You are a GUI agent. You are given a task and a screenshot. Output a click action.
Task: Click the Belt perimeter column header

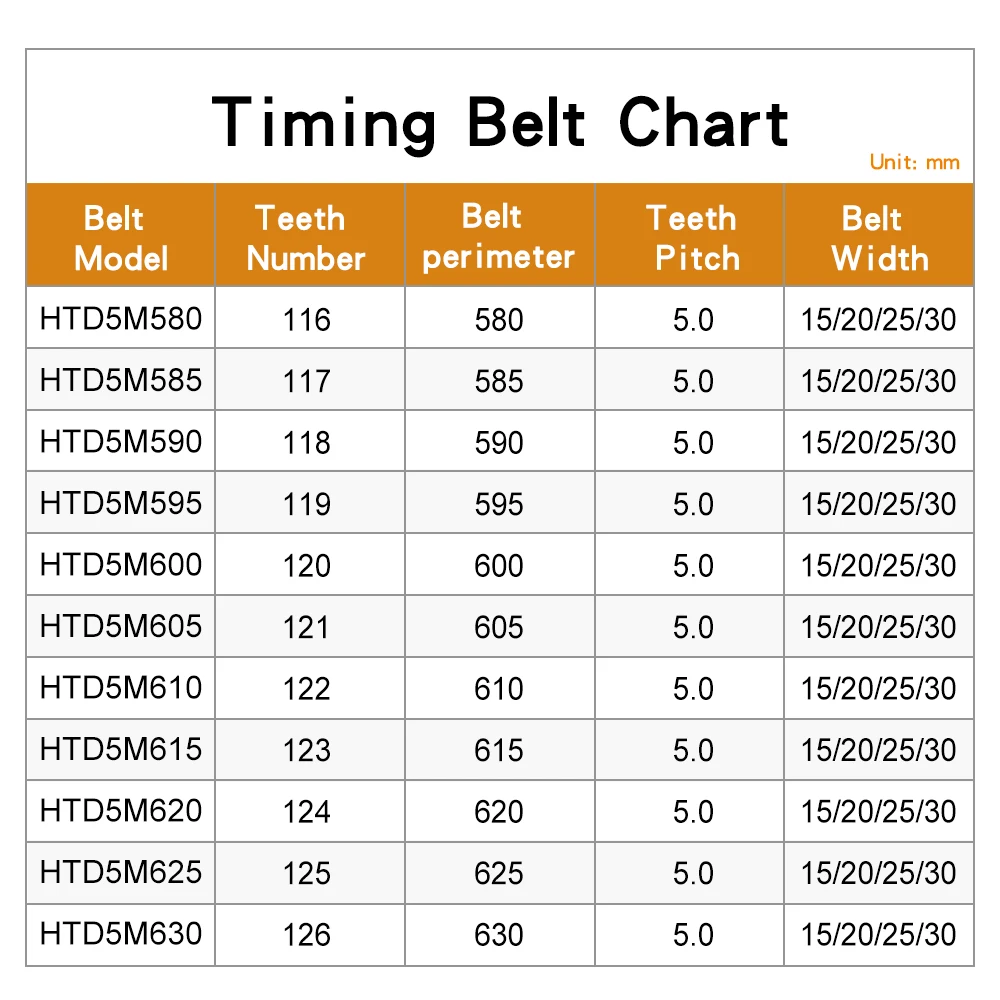tap(498, 237)
